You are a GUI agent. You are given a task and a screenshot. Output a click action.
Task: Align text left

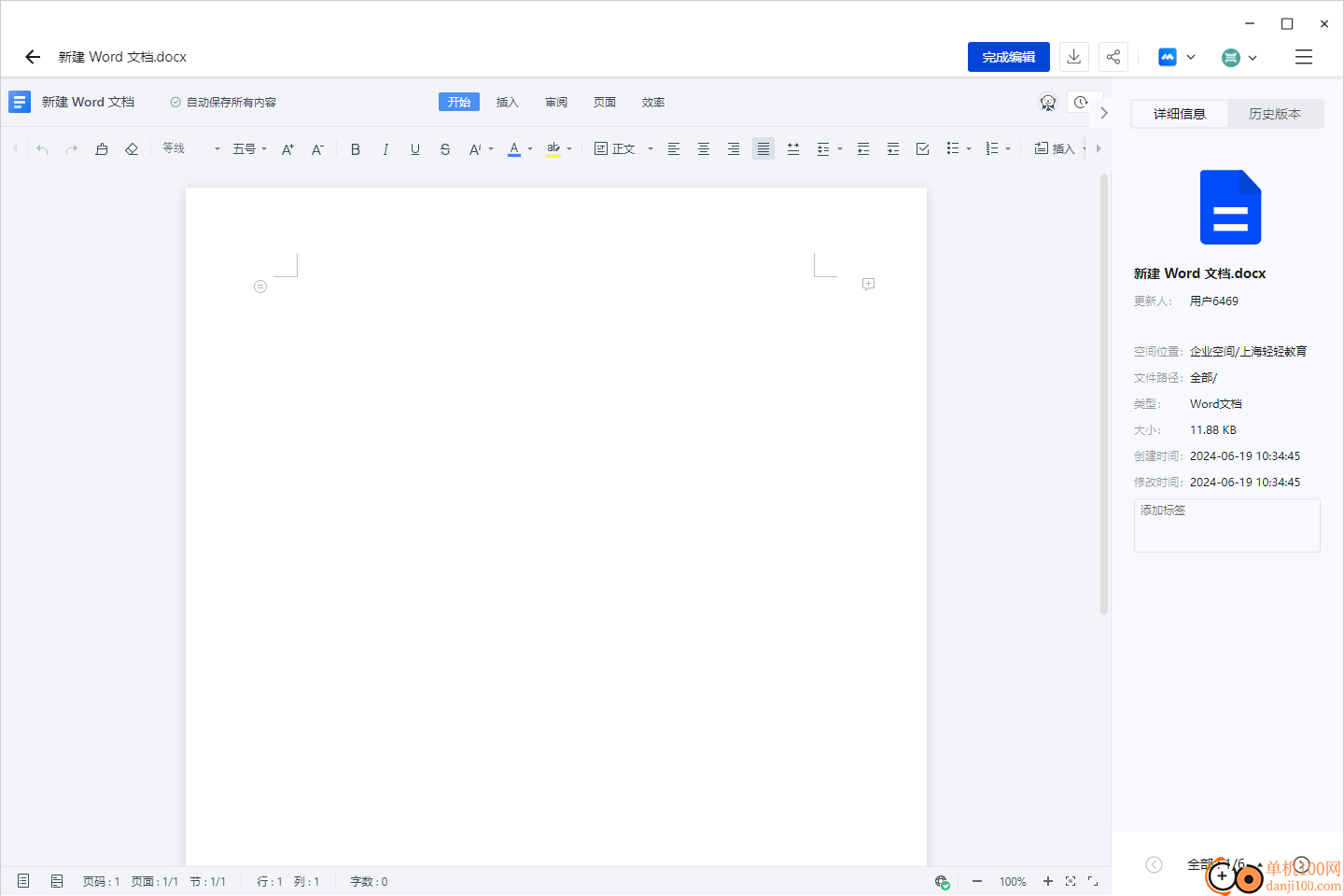pyautogui.click(x=674, y=149)
